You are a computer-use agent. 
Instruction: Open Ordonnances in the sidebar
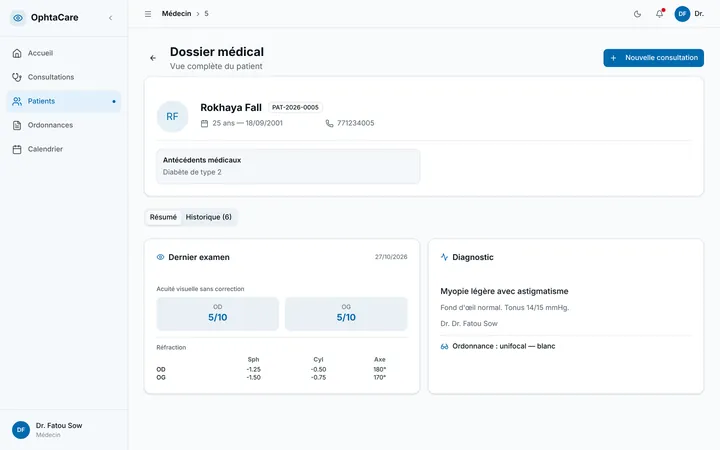coord(63,125)
